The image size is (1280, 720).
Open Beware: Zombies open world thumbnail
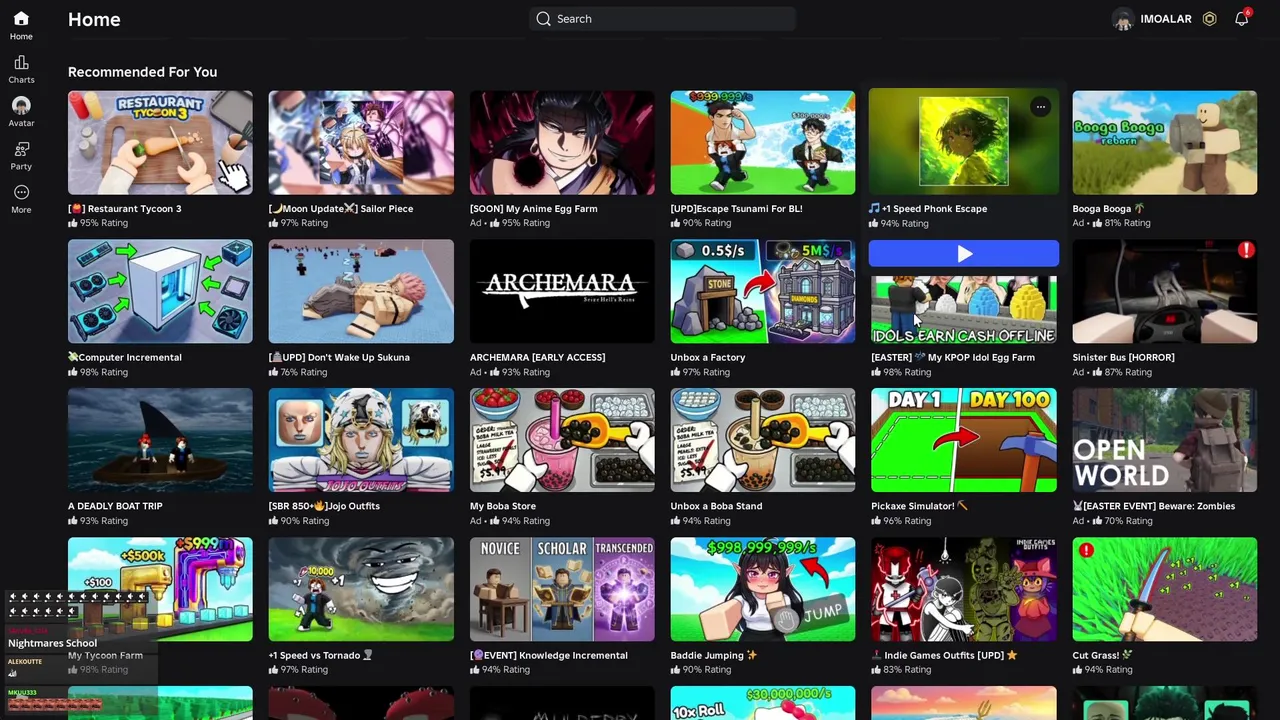1165,440
